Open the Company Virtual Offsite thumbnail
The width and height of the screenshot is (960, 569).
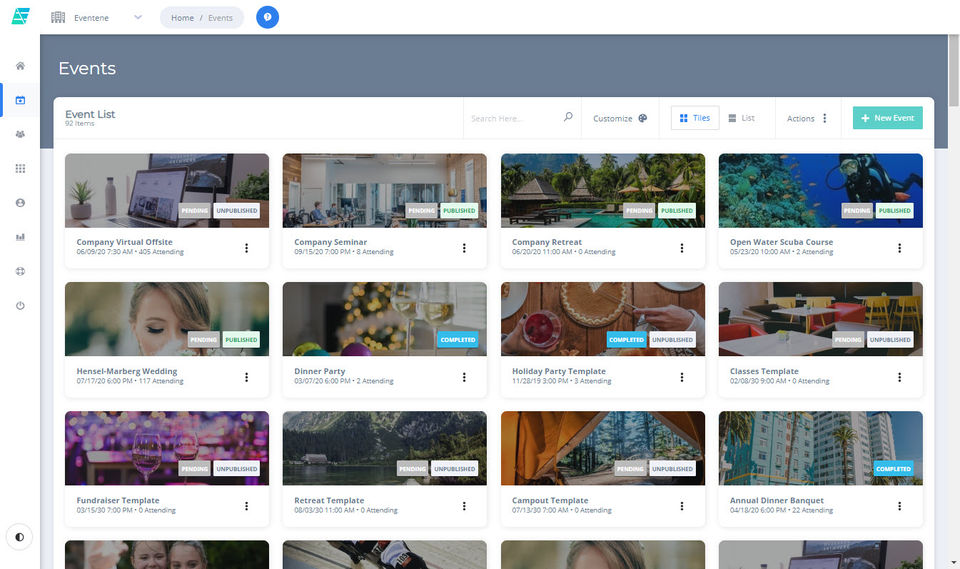pyautogui.click(x=167, y=190)
